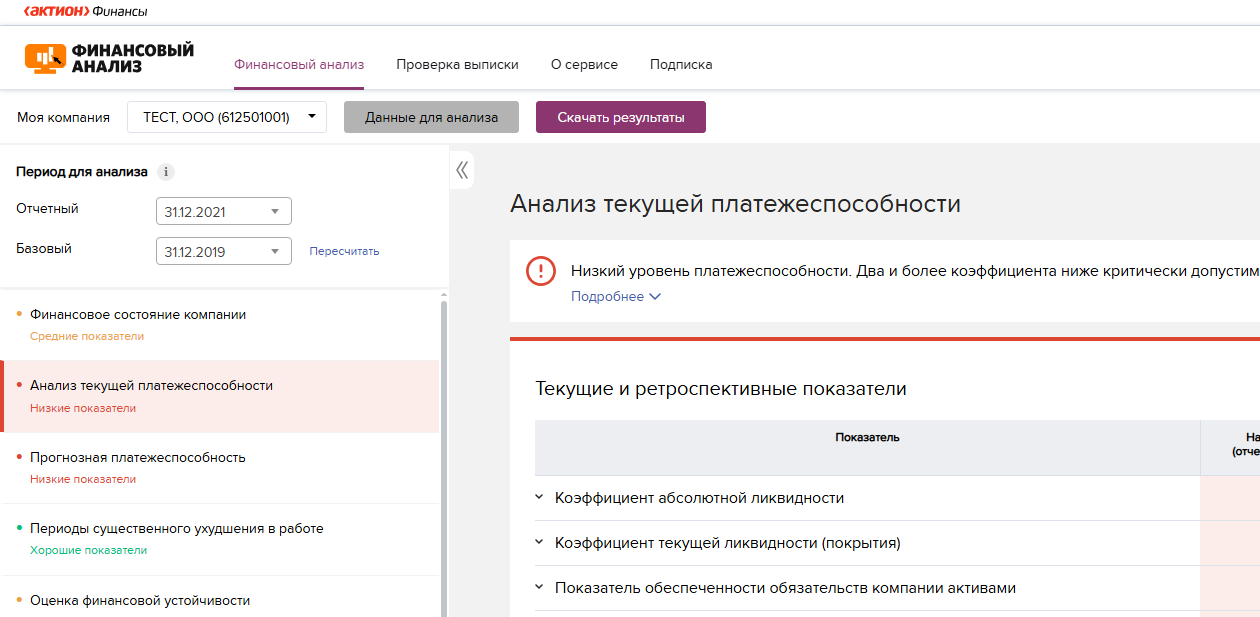Go to Подписка tab

point(681,65)
